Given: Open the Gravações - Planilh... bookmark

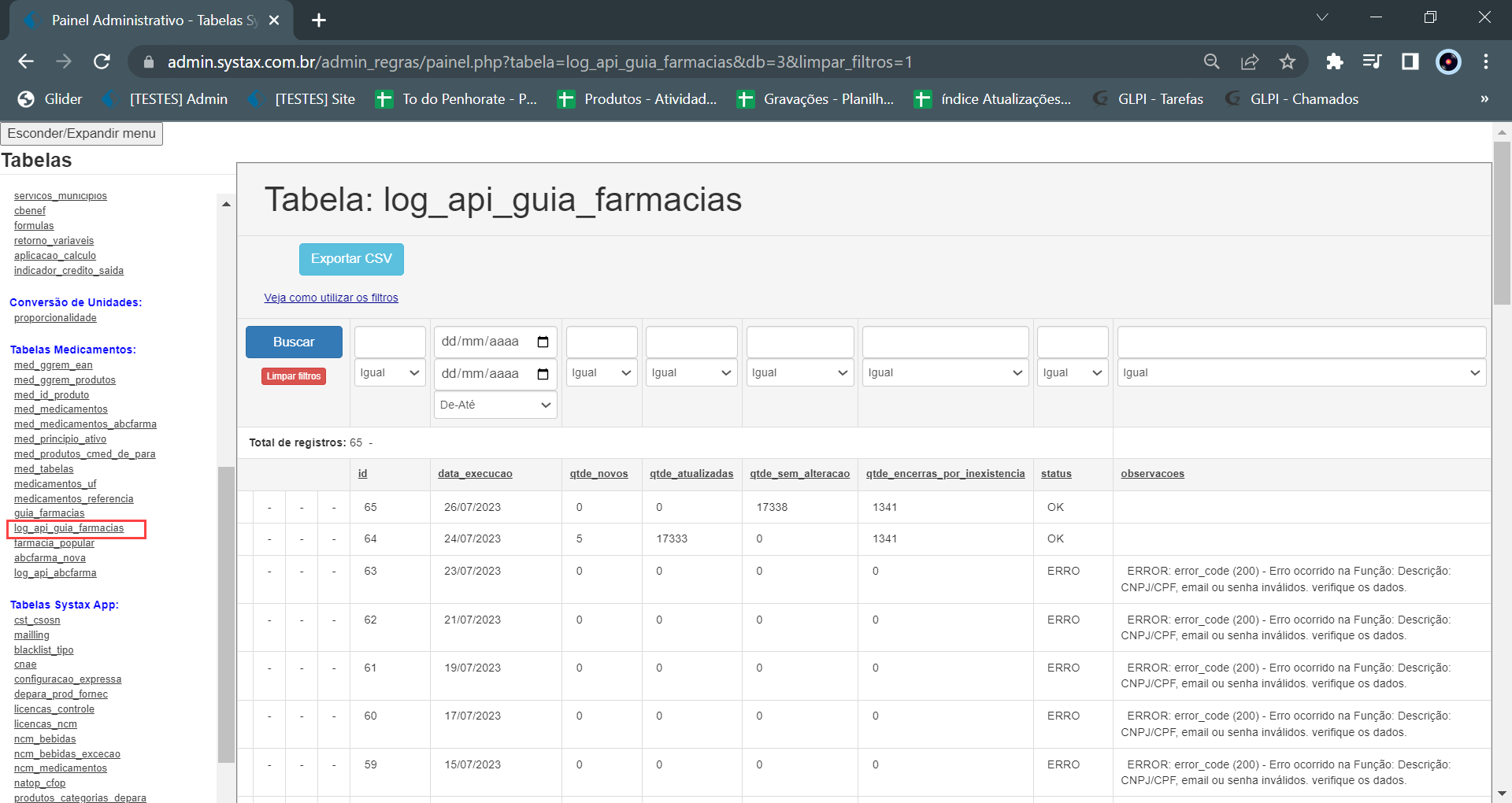Looking at the screenshot, I should (816, 99).
